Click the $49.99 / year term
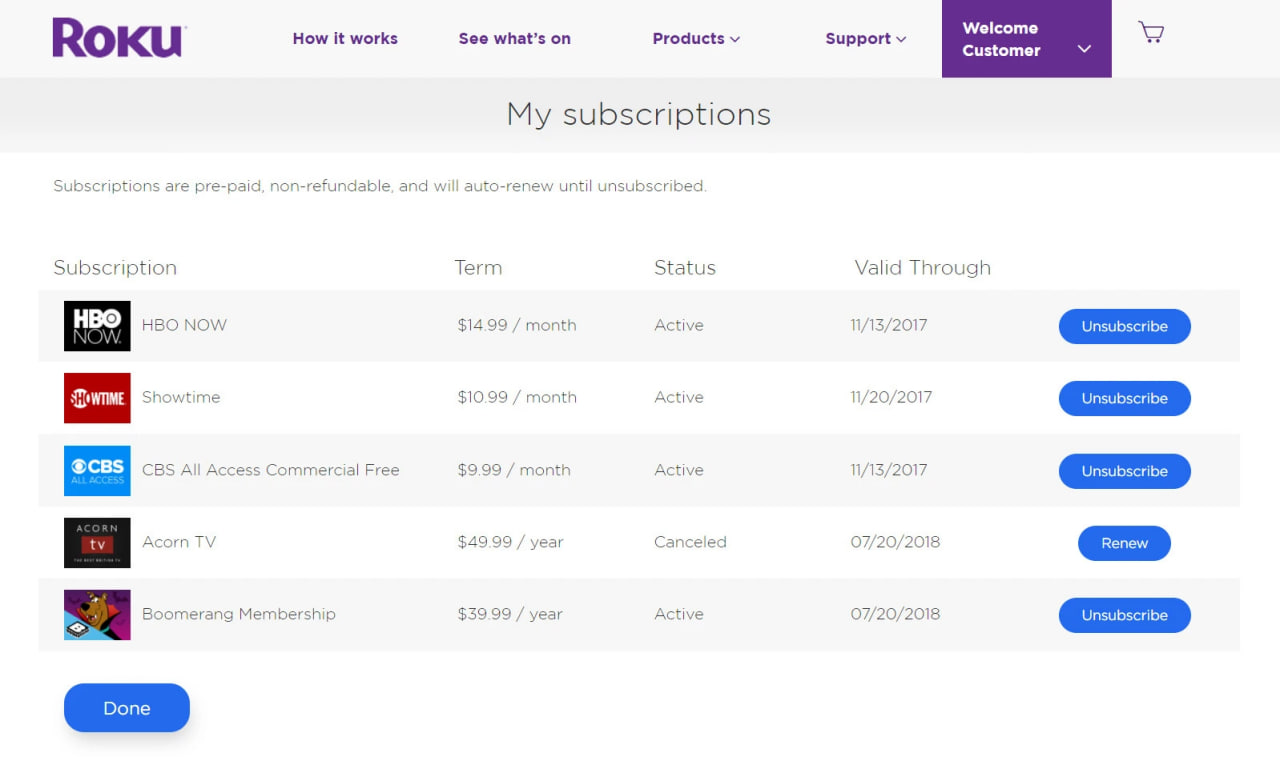 pyautogui.click(x=510, y=542)
